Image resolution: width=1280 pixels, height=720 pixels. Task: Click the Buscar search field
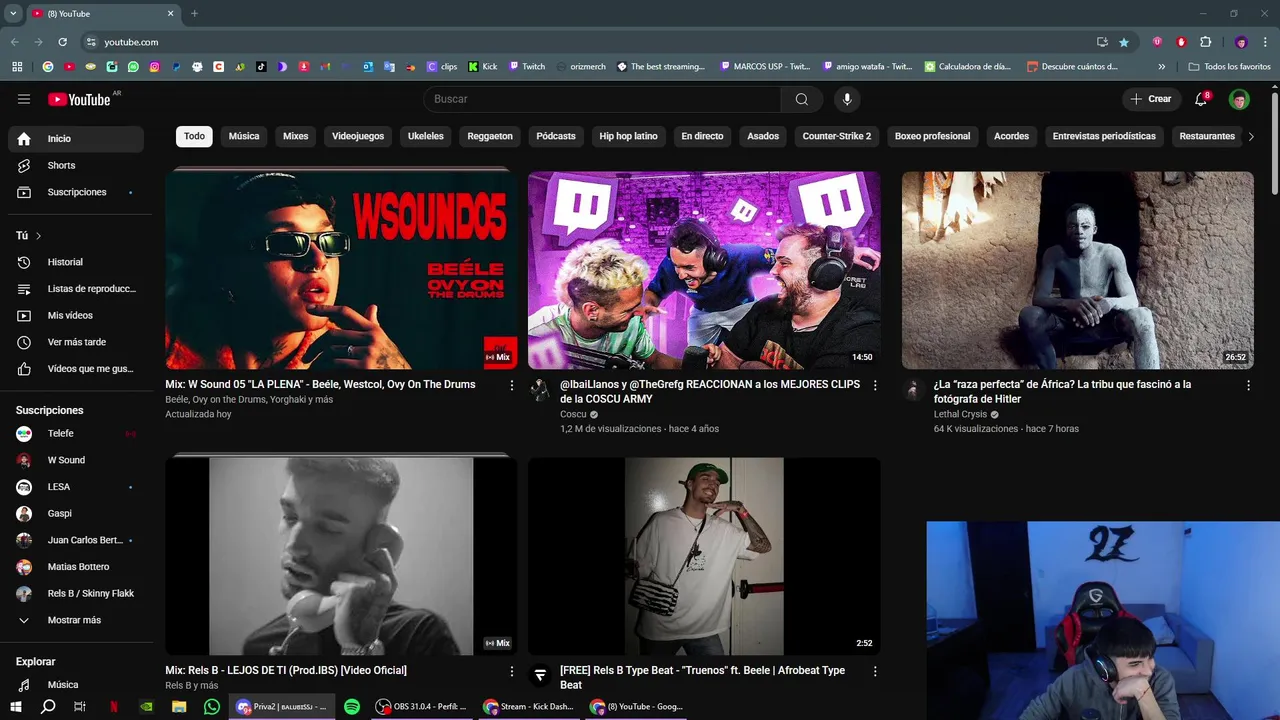pos(602,99)
